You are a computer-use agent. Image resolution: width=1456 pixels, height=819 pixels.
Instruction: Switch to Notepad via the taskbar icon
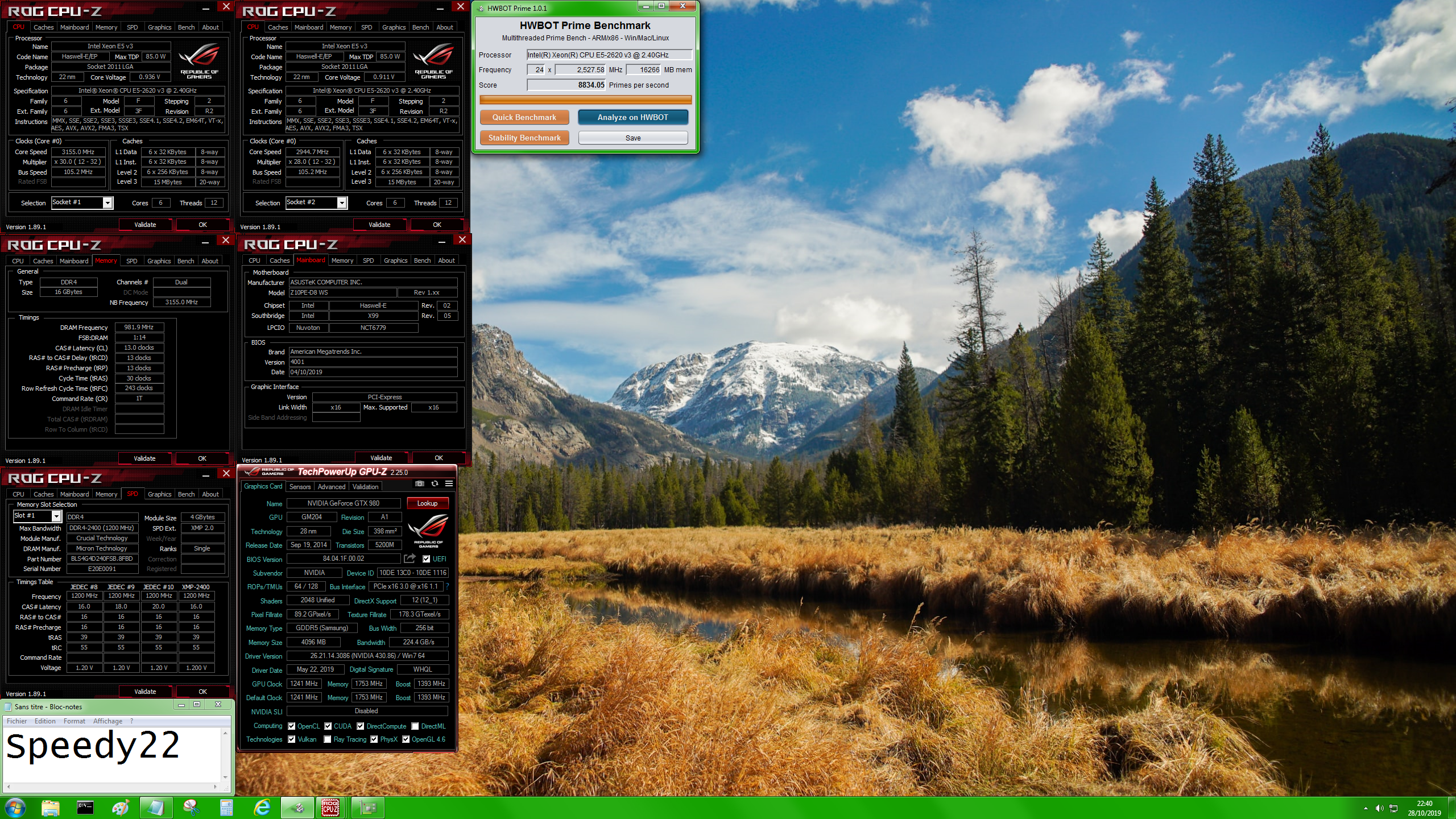coord(156,808)
